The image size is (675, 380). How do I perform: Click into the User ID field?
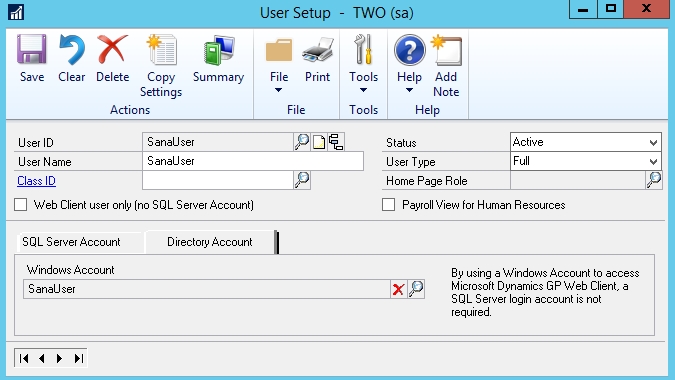point(217,142)
